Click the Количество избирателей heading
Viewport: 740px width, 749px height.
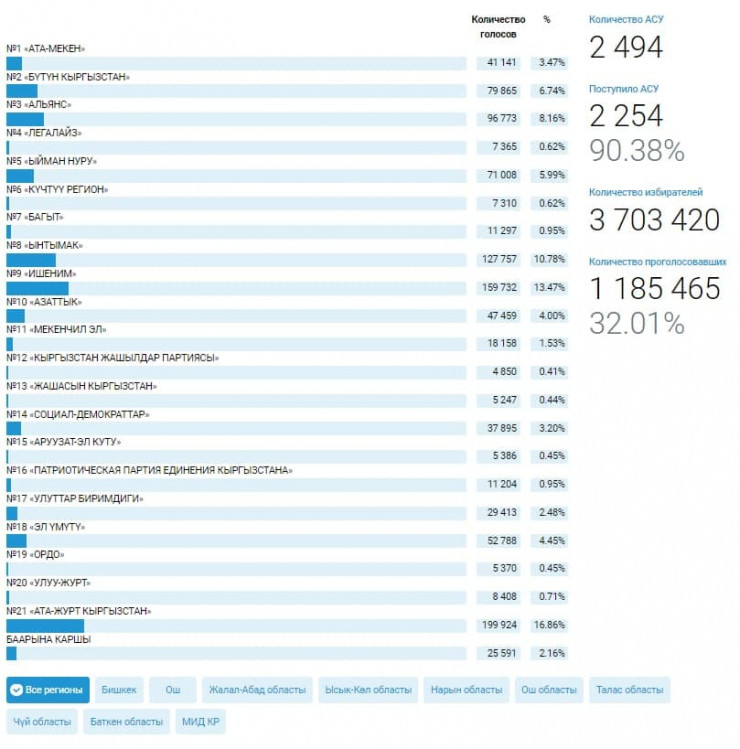[645, 192]
